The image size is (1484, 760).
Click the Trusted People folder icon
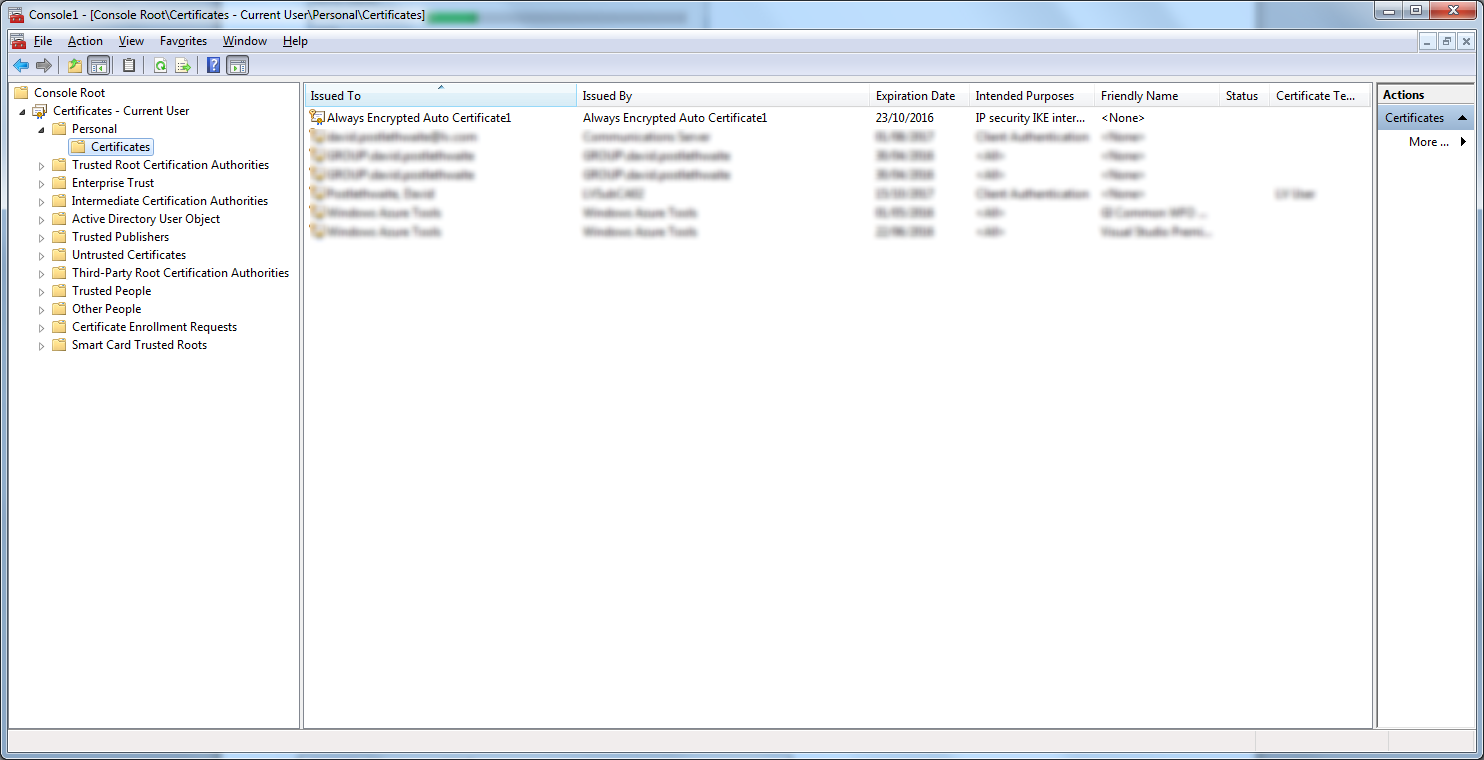pyautogui.click(x=59, y=291)
